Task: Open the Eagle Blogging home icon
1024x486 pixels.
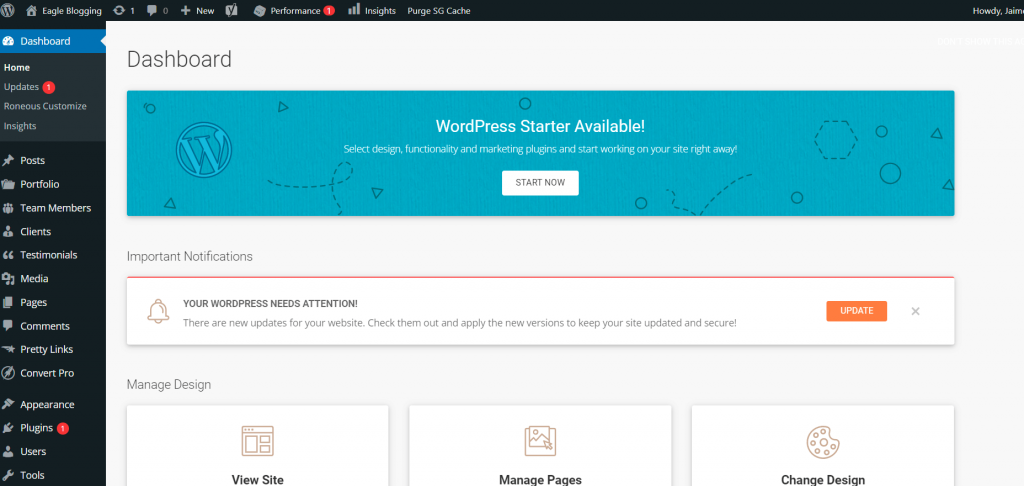Action: pyautogui.click(x=31, y=10)
